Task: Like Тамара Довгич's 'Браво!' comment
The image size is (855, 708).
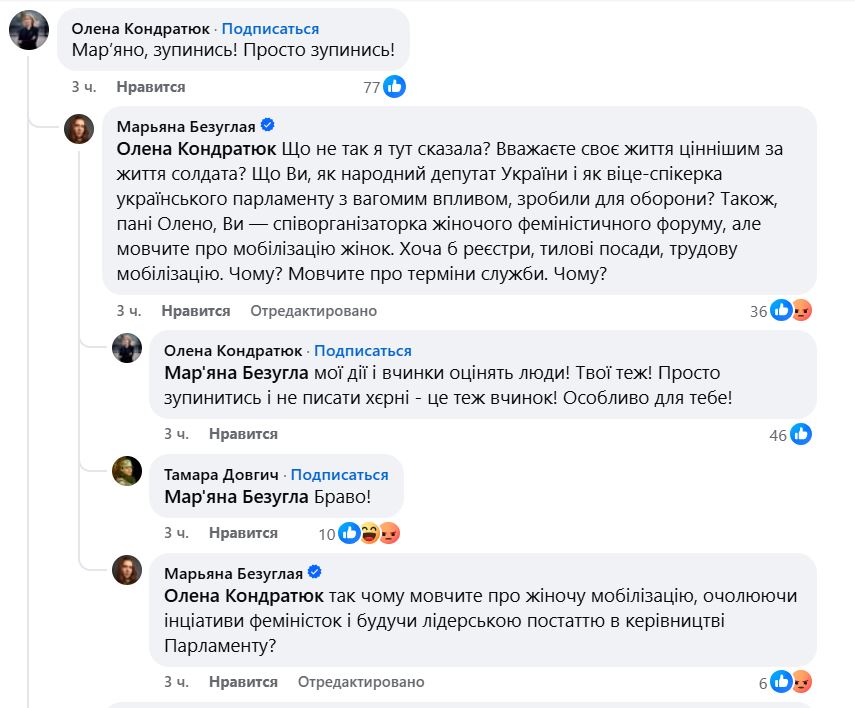Action: tap(243, 533)
